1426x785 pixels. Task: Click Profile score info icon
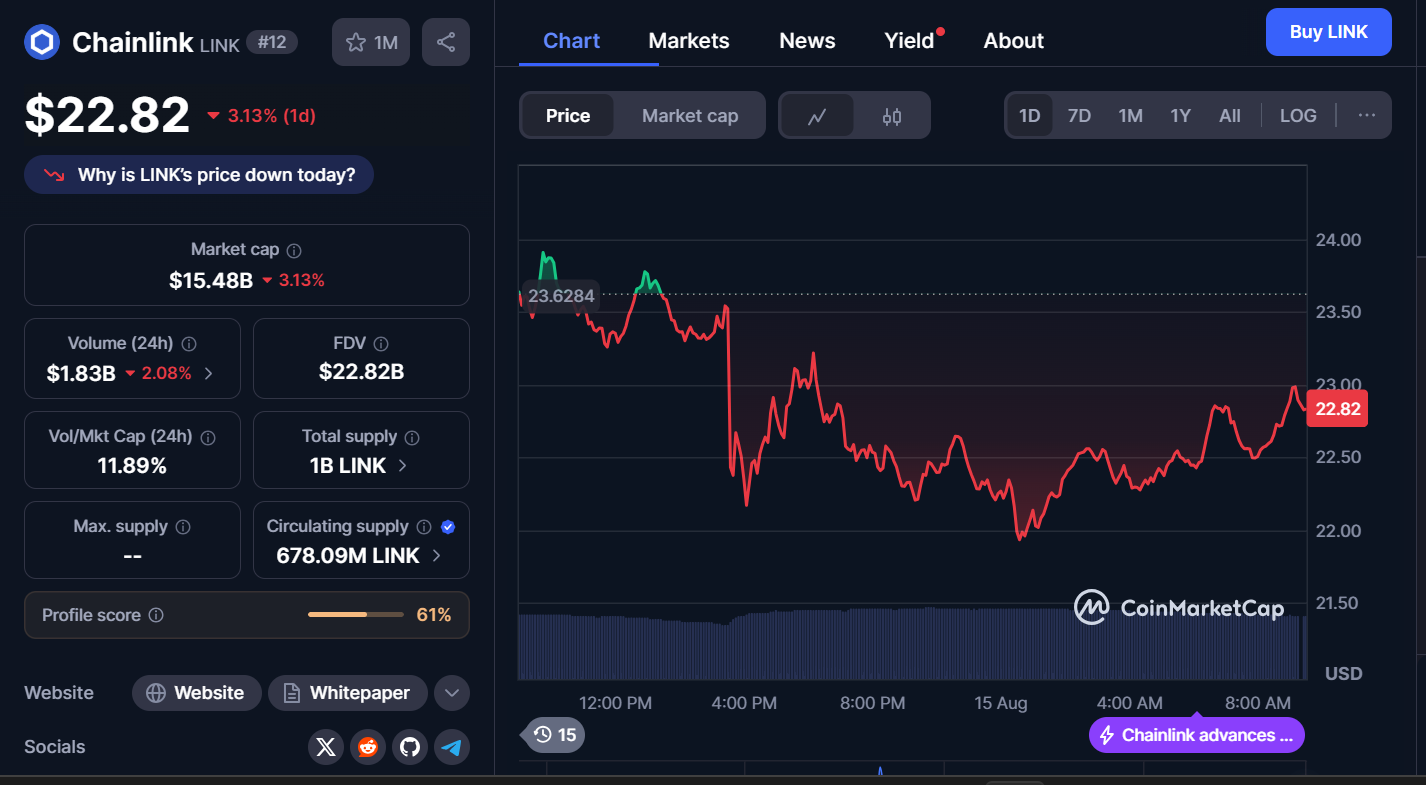point(156,616)
